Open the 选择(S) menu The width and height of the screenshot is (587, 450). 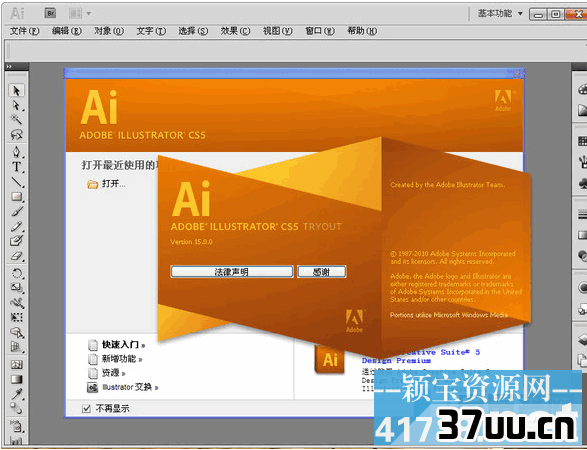(193, 31)
